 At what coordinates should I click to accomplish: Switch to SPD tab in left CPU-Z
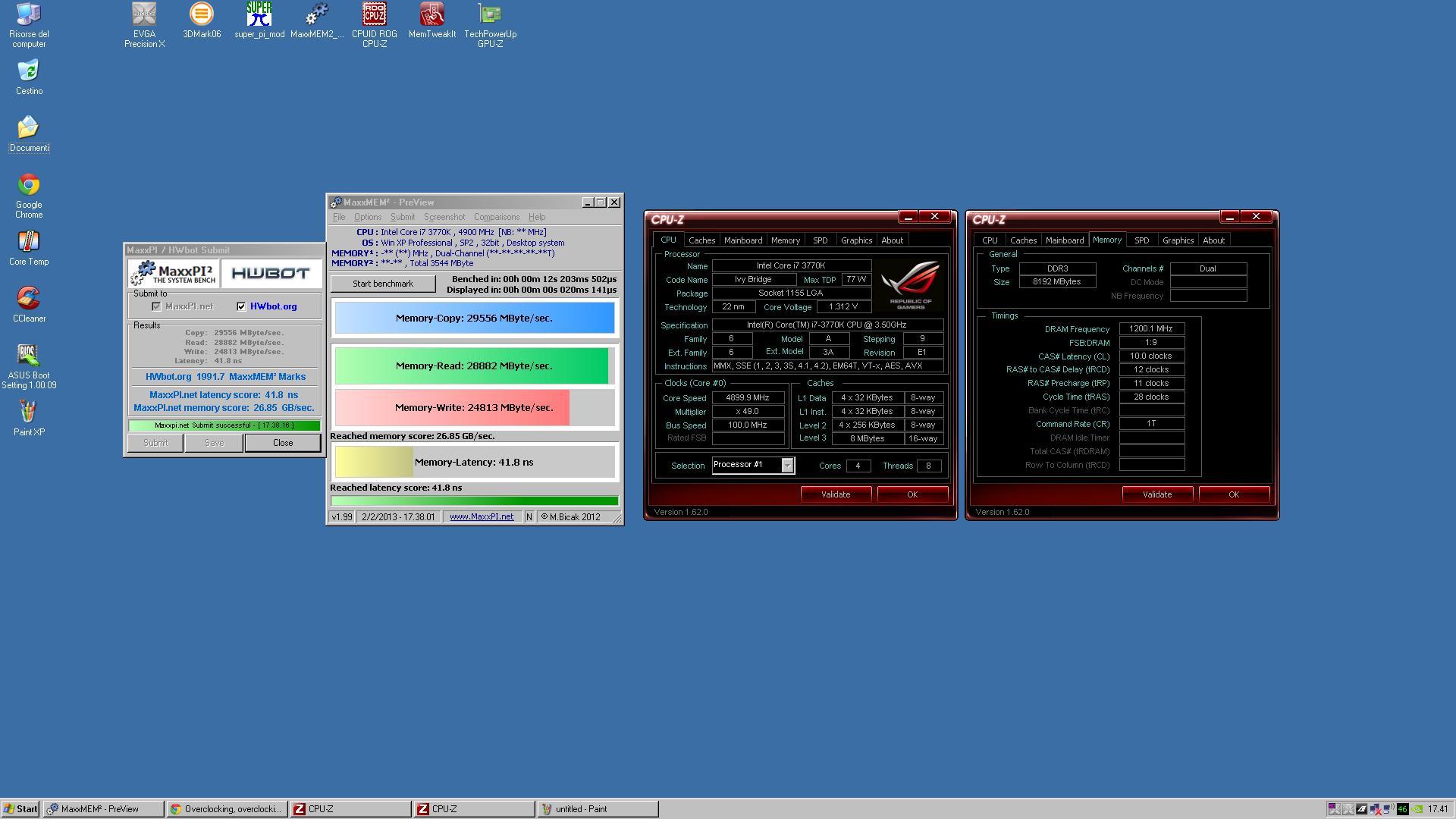coord(820,240)
